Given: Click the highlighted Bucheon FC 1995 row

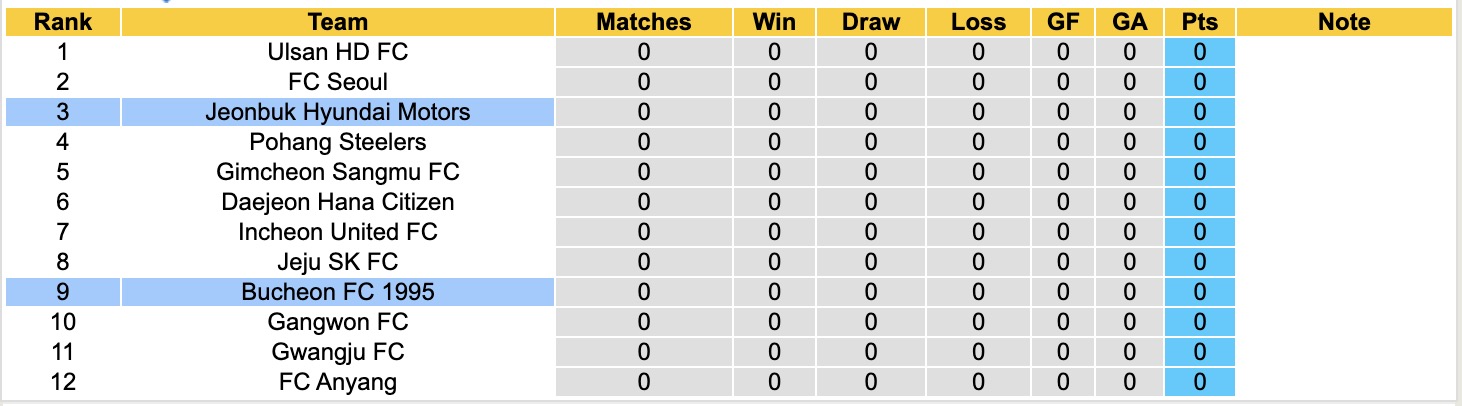Looking at the screenshot, I should click(x=338, y=292).
